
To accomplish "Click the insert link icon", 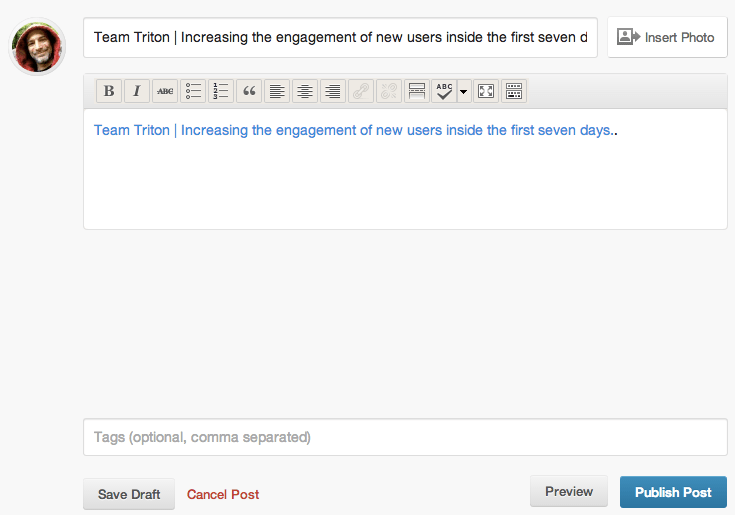I will pos(361,91).
